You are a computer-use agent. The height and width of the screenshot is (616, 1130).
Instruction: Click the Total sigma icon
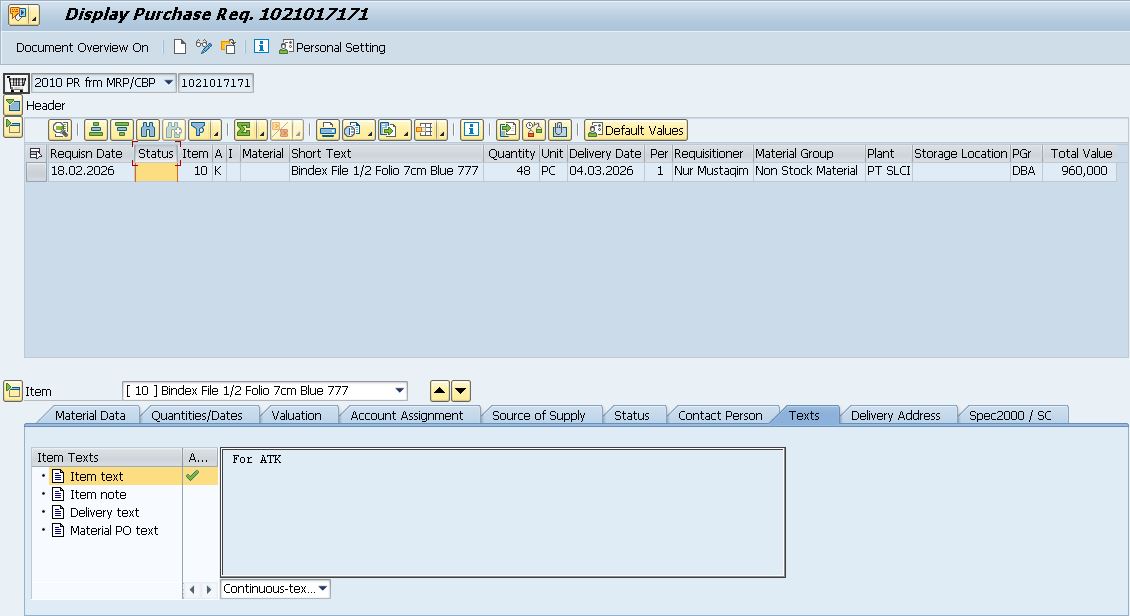[243, 130]
